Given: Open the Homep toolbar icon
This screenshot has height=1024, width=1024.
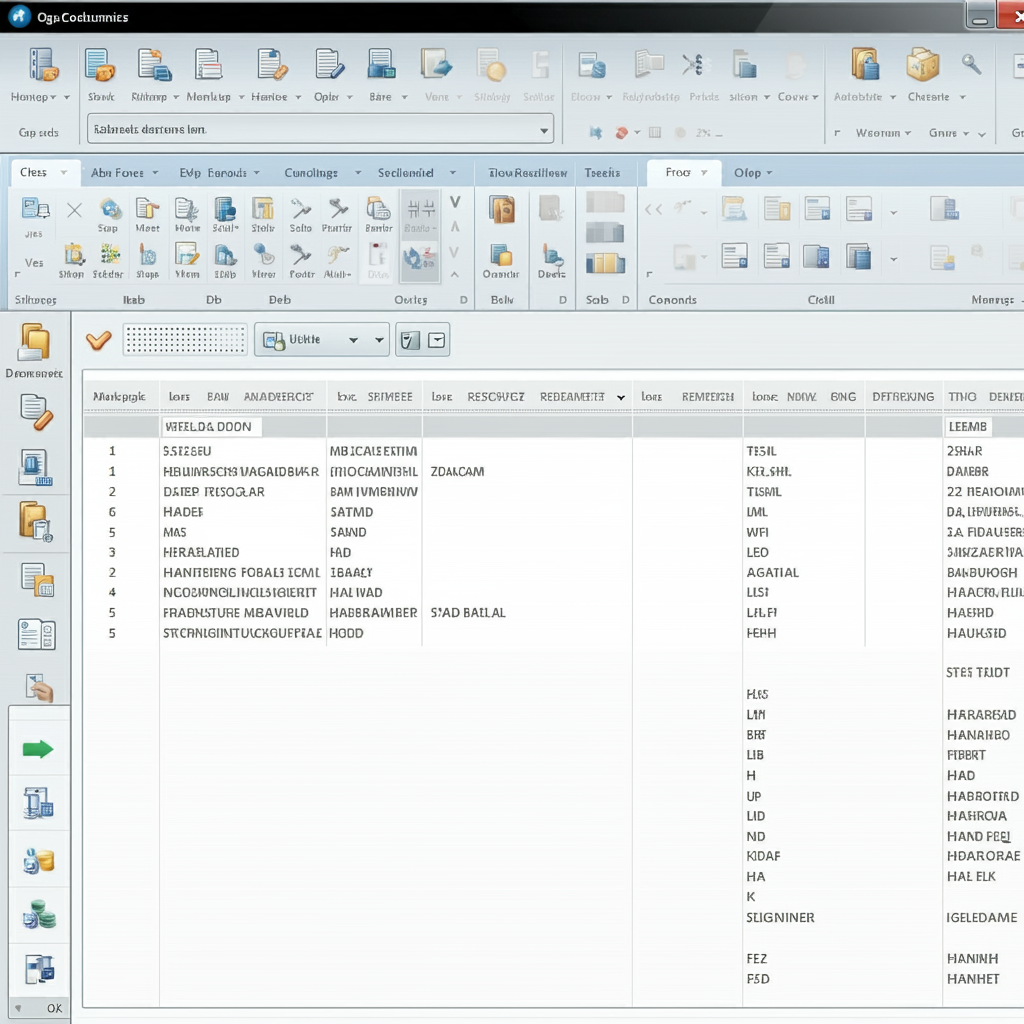Looking at the screenshot, I should [x=43, y=65].
